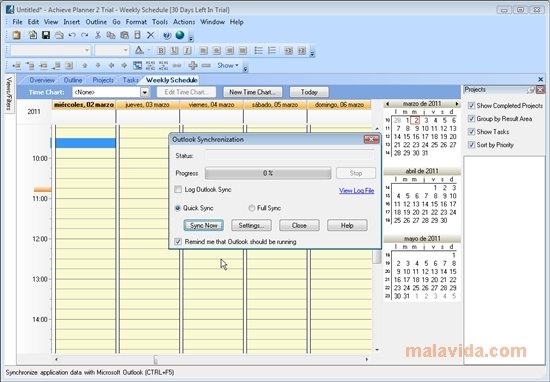
Task: Open Outlook sync Settings
Action: click(x=251, y=226)
